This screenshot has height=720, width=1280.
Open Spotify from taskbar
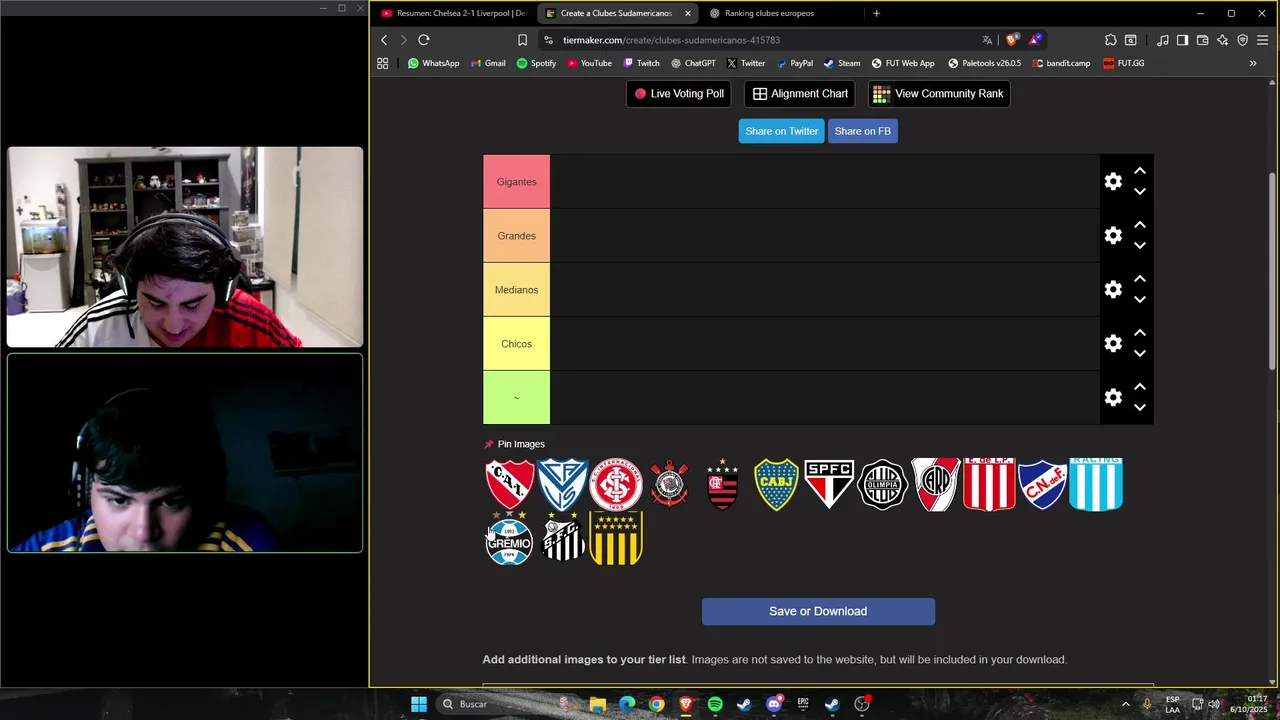coord(715,704)
